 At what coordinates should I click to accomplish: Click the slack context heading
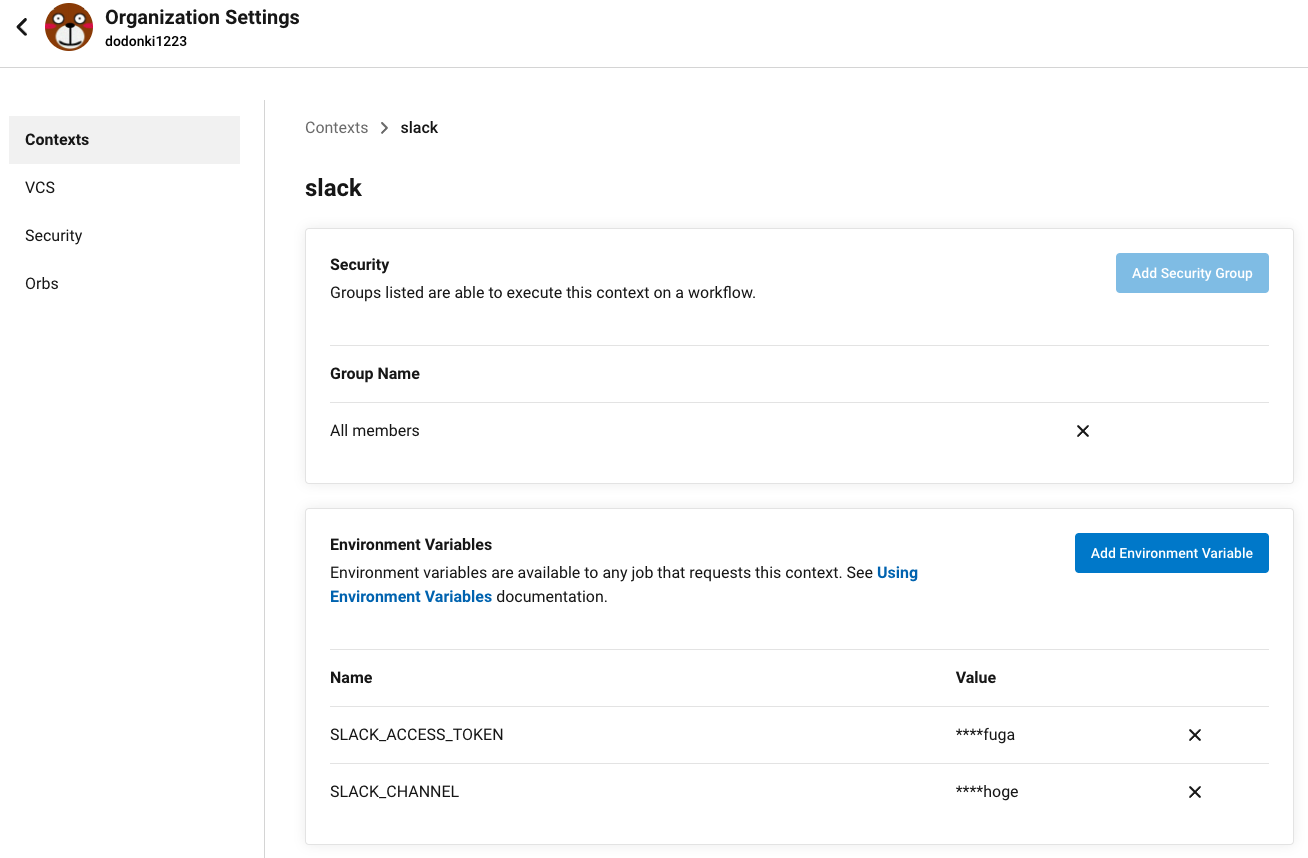pyautogui.click(x=333, y=188)
